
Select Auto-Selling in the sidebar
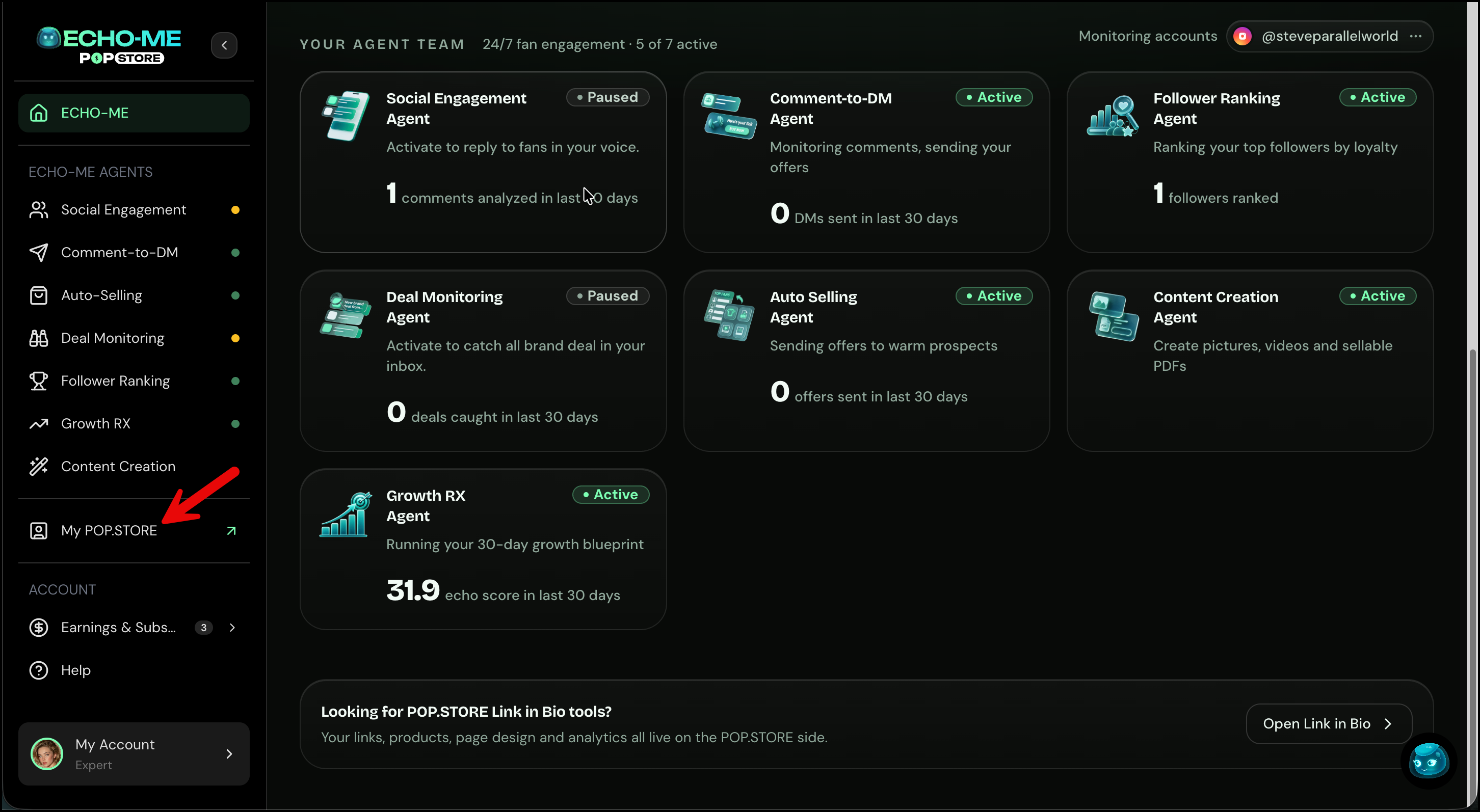coord(134,295)
